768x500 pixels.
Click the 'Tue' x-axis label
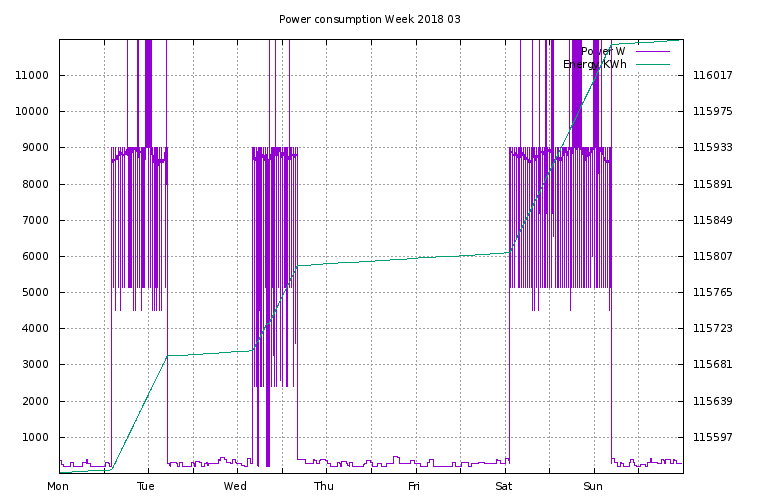(x=146, y=486)
